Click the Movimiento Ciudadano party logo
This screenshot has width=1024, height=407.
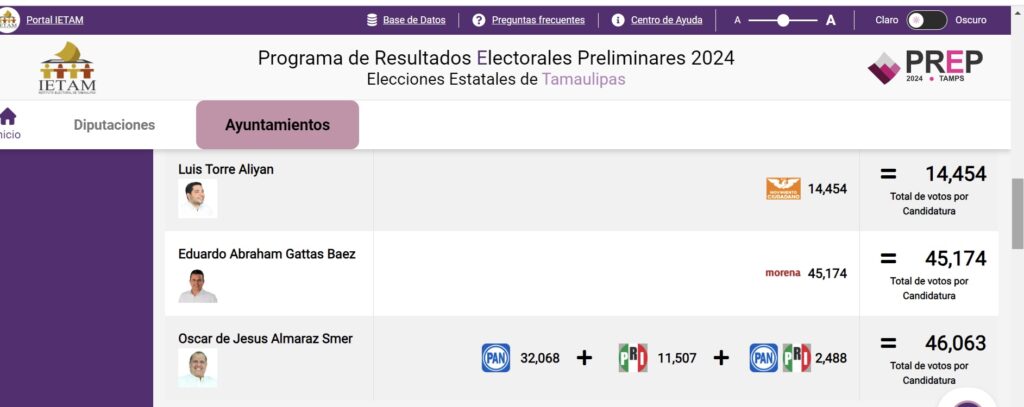(783, 189)
